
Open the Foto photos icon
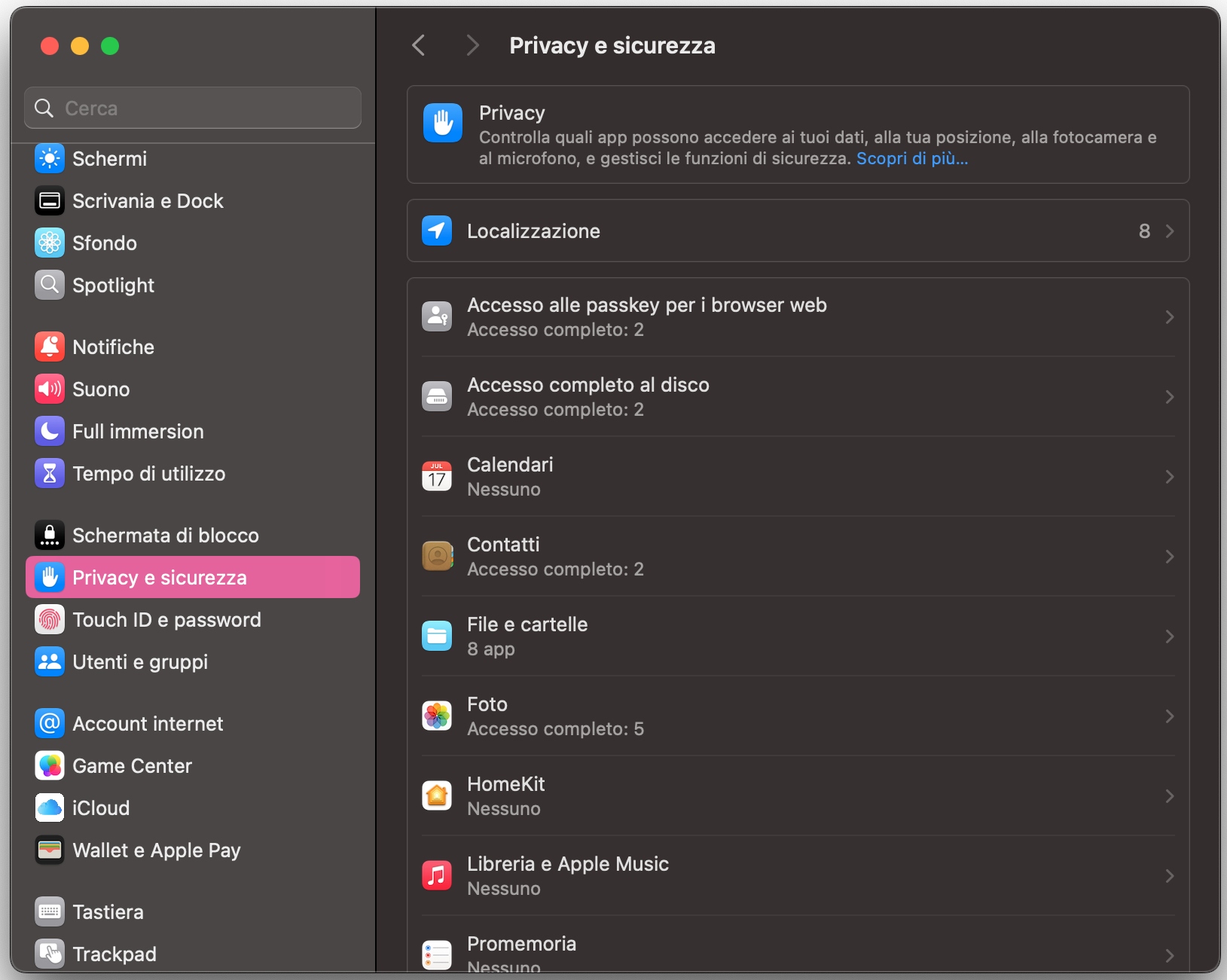(437, 716)
